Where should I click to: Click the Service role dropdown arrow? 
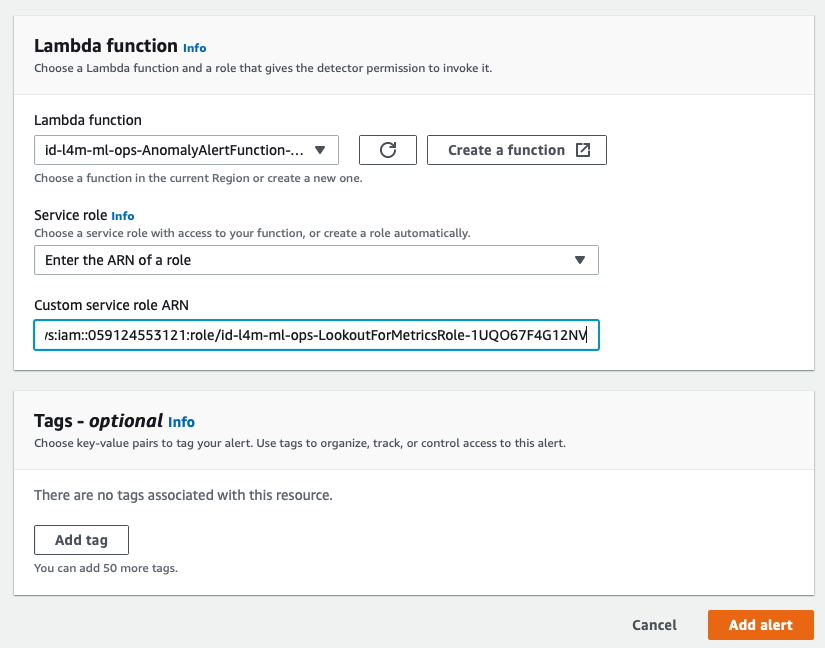[579, 260]
